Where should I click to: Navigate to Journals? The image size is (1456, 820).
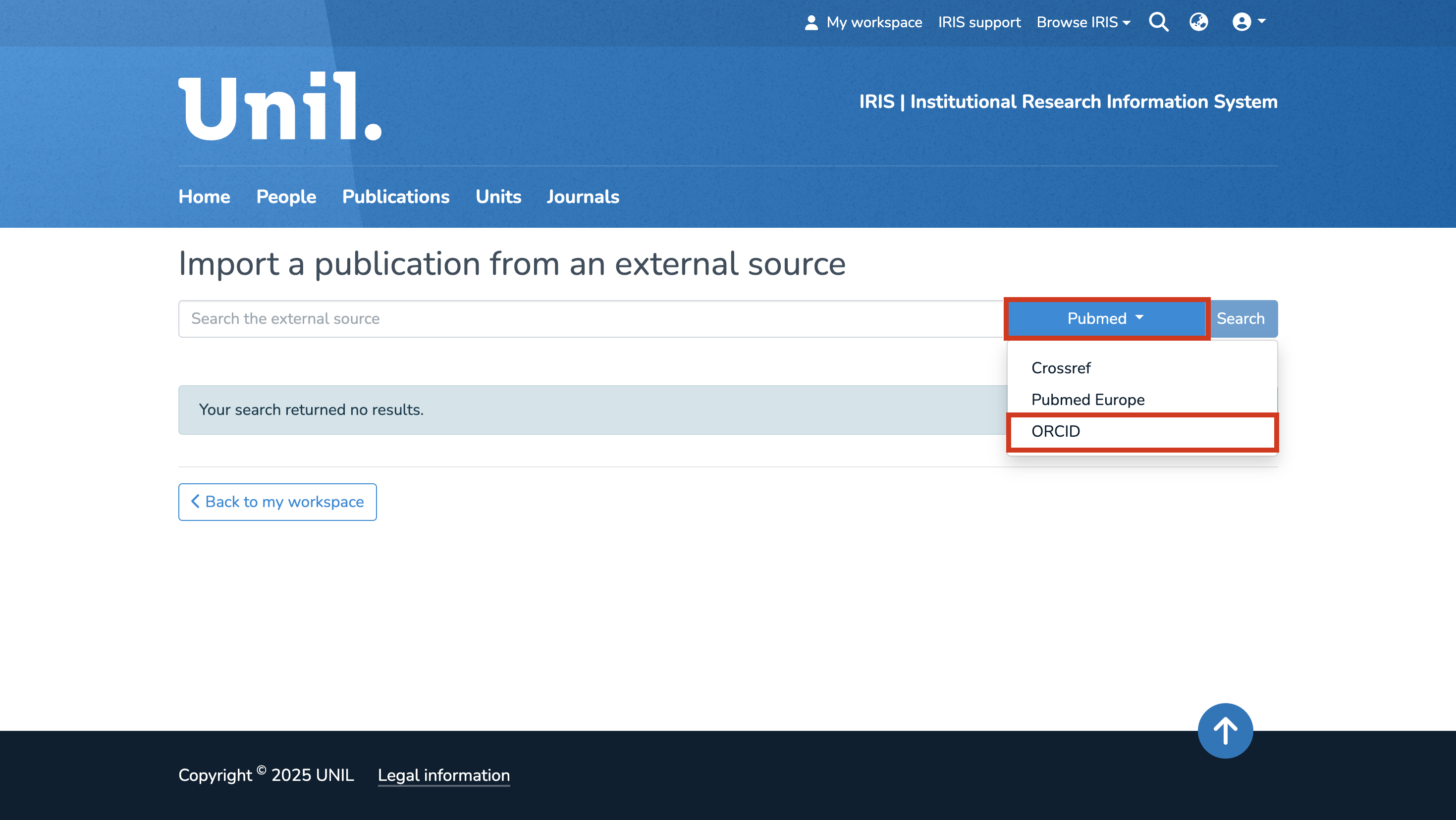[x=583, y=197]
